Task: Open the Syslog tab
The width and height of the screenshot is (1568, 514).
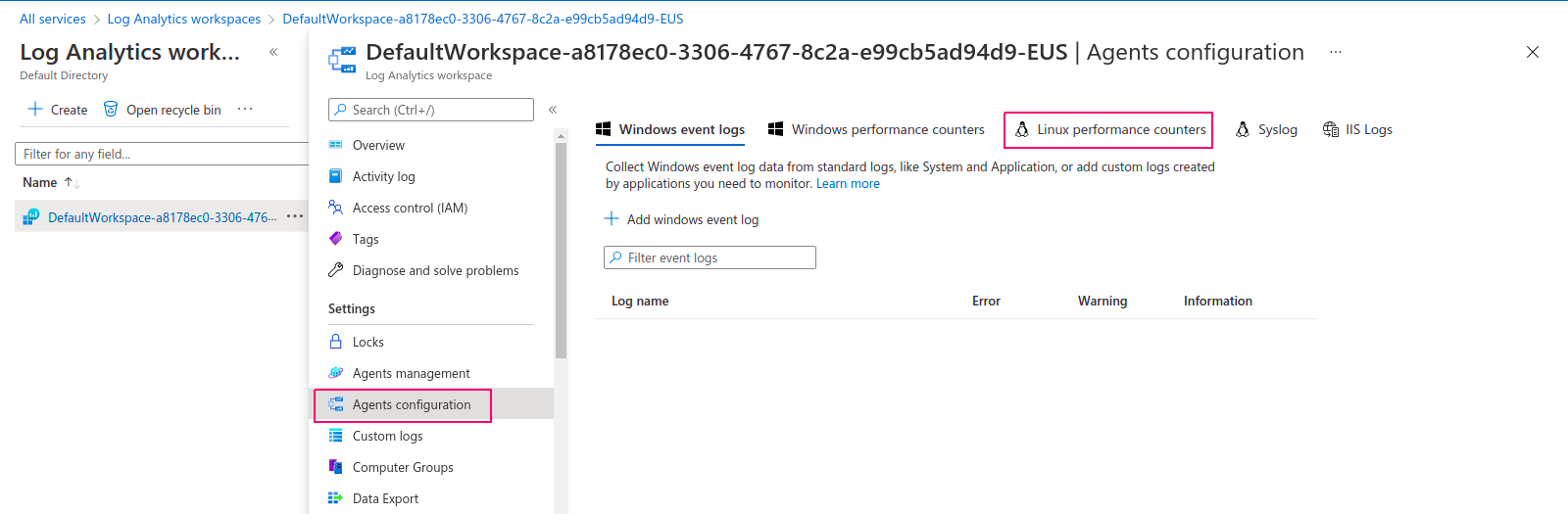Action: tap(1266, 129)
